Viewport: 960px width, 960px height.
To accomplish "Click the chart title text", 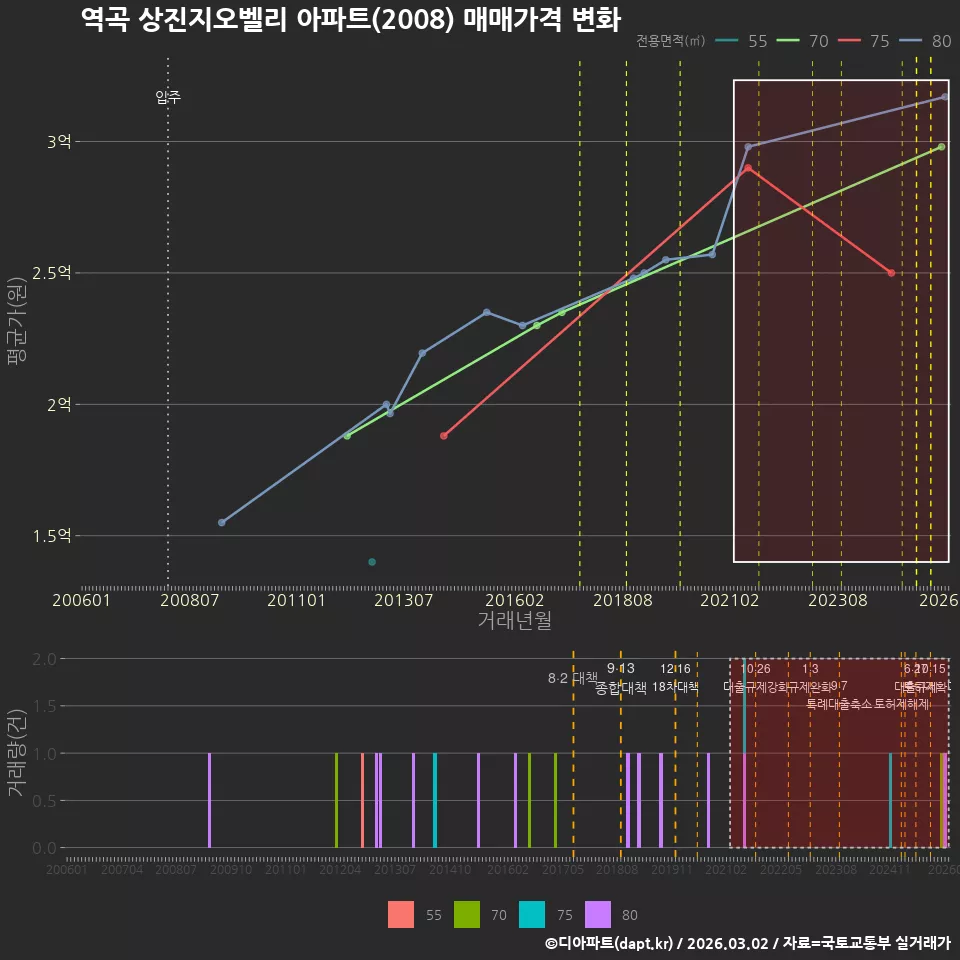I will click(x=351, y=20).
